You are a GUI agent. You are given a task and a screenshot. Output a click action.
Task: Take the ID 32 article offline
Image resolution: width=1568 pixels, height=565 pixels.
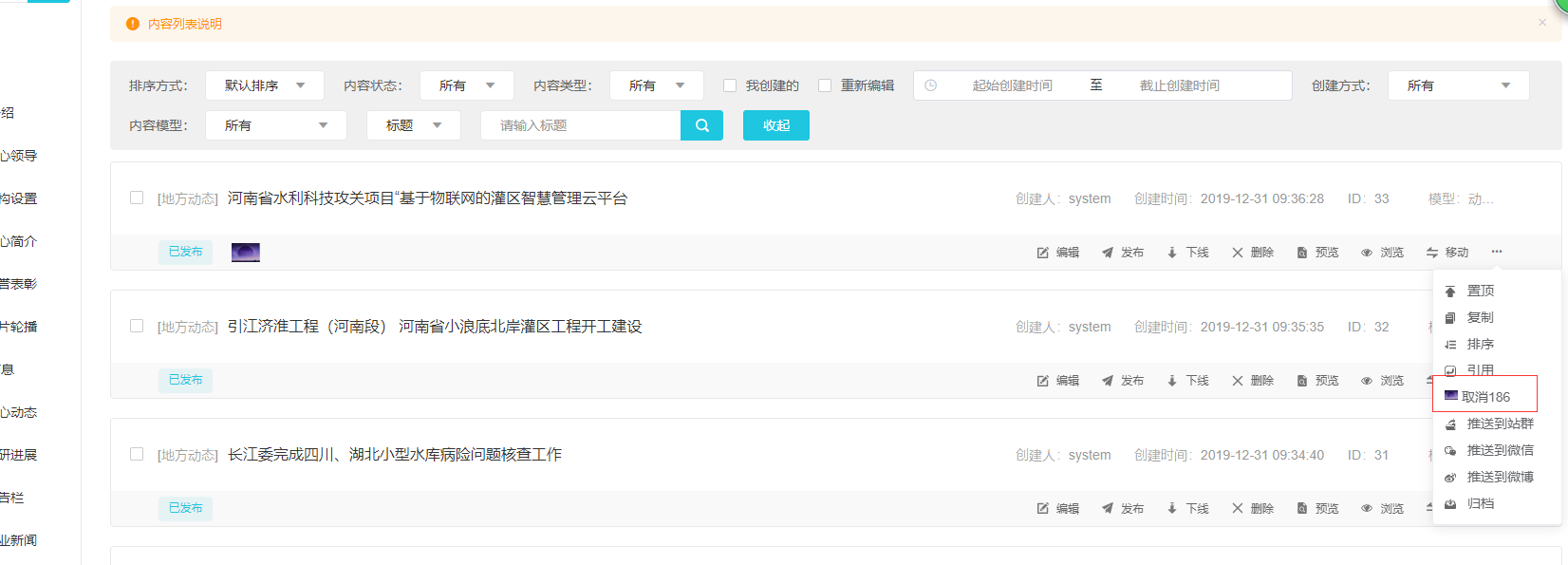[x=1187, y=381]
